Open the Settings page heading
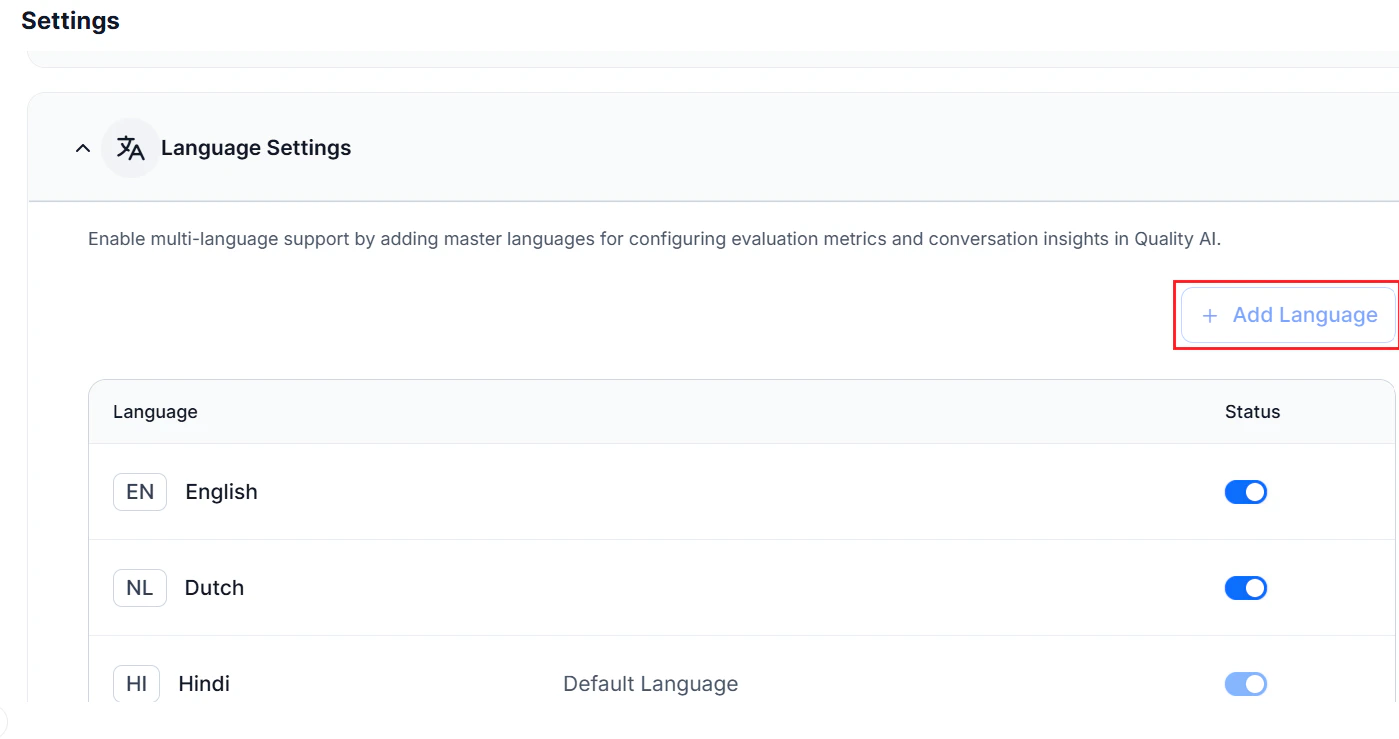 [70, 20]
